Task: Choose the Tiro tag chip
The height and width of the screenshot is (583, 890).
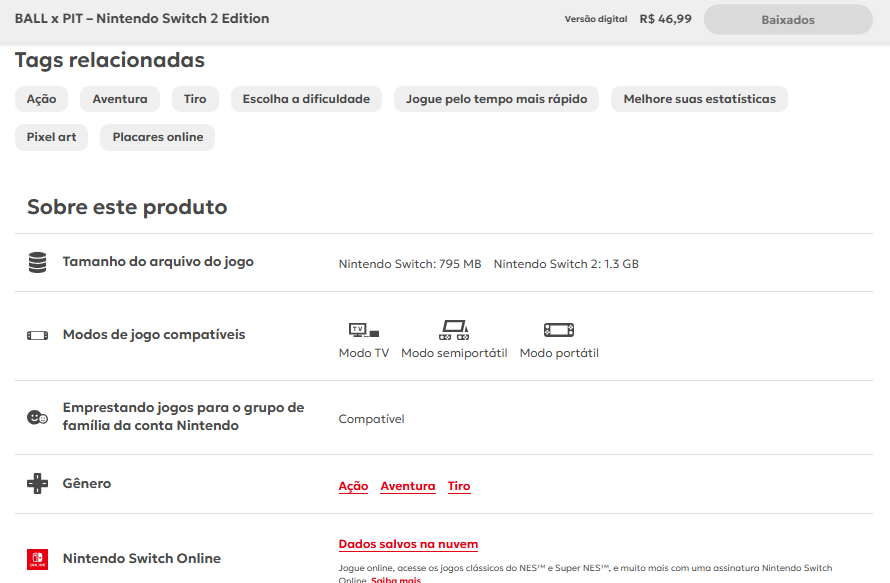Action: [x=195, y=99]
